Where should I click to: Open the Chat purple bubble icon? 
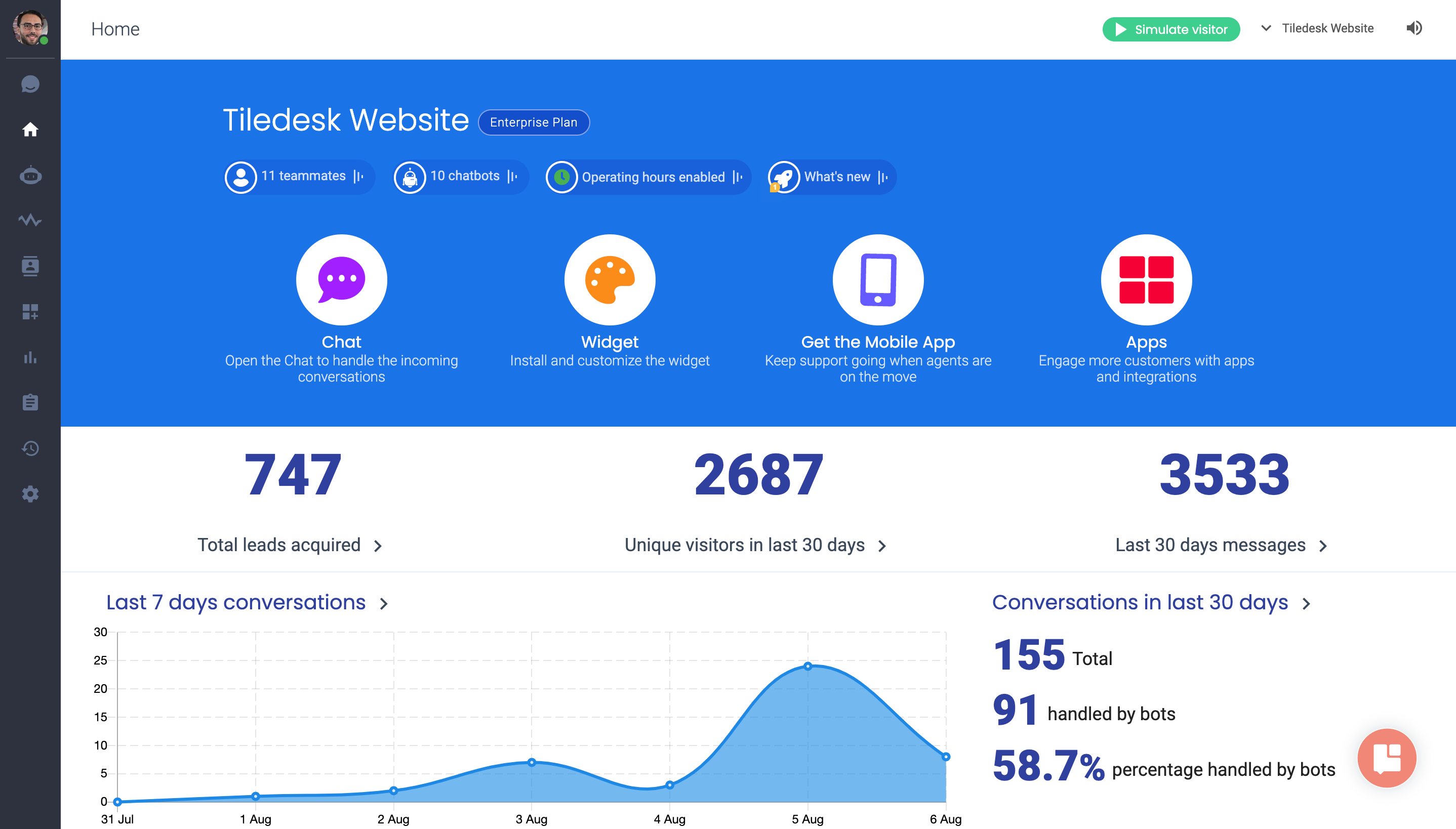(341, 279)
